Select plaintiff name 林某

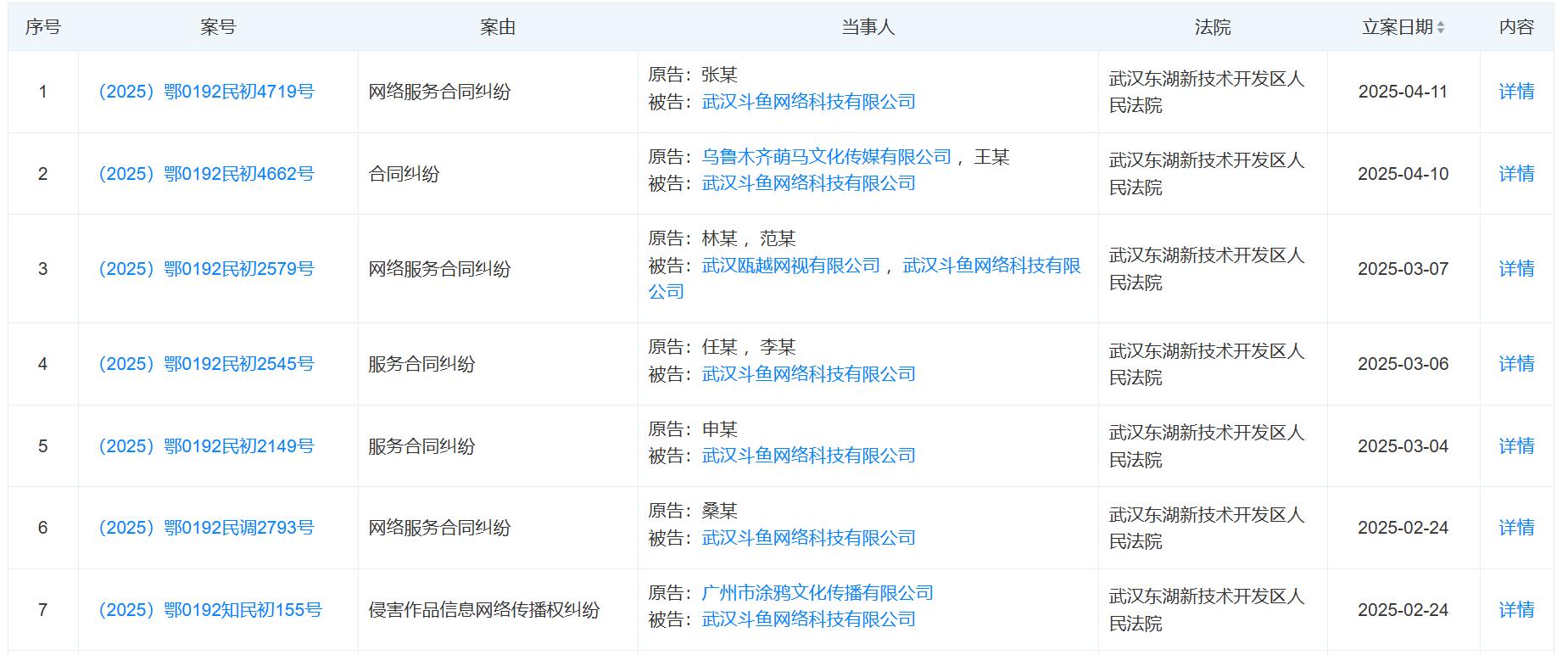tap(720, 238)
